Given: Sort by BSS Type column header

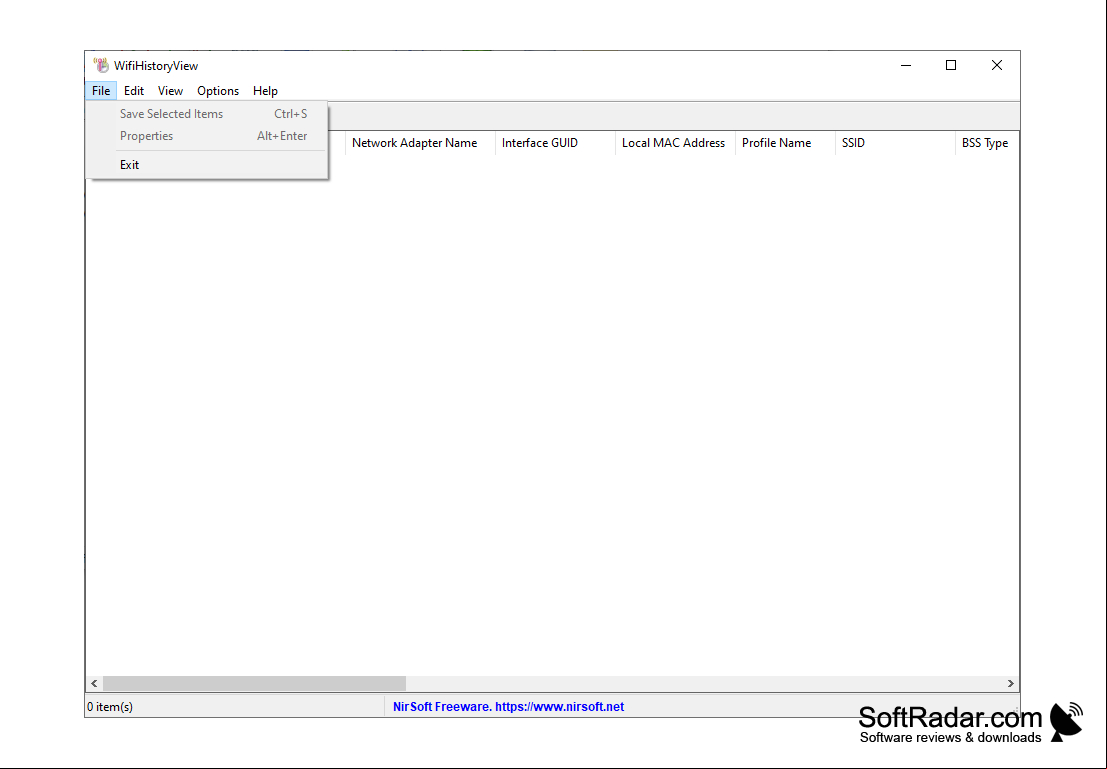Looking at the screenshot, I should pyautogui.click(x=987, y=143).
